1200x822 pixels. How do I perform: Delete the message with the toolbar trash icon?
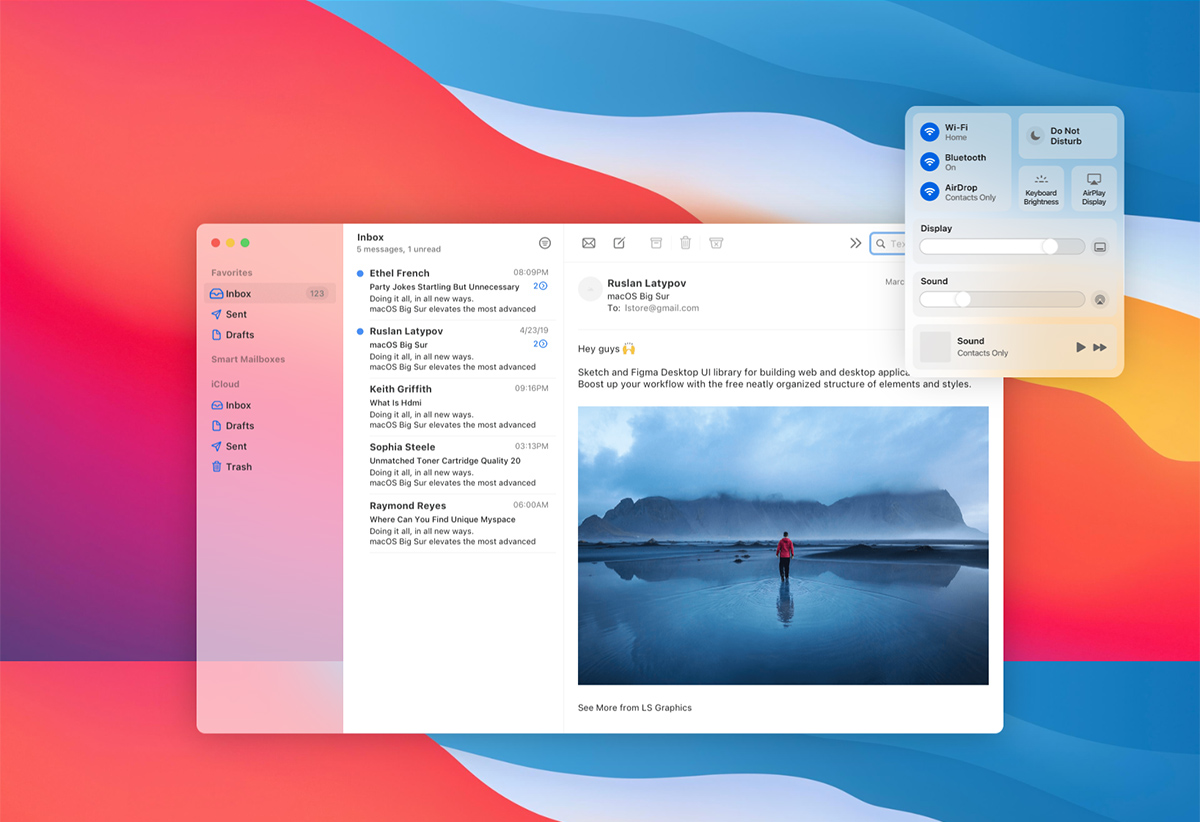[x=686, y=243]
